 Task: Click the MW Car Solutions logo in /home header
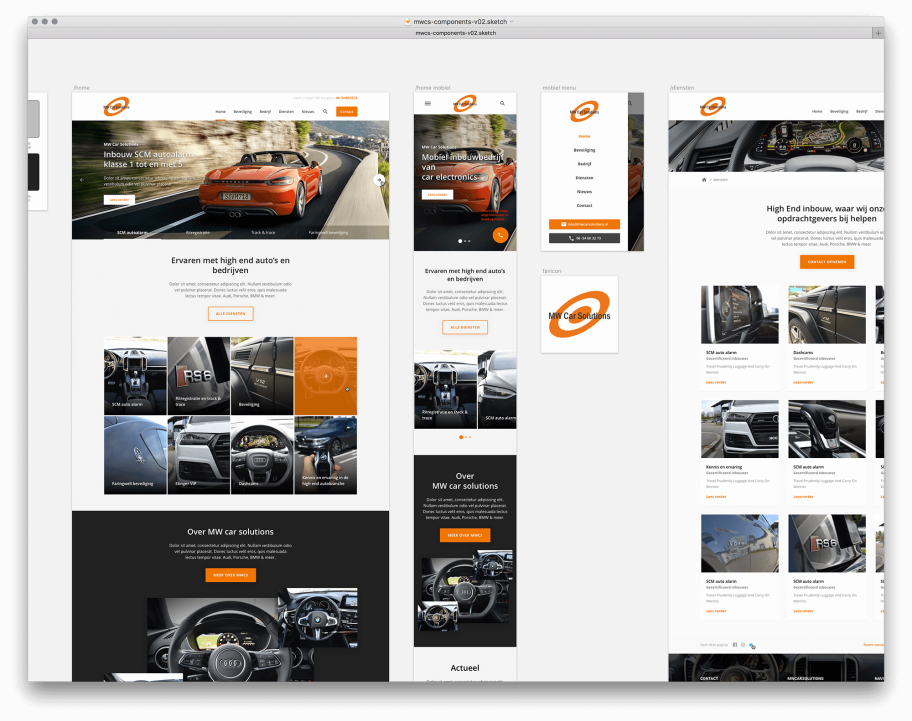pos(116,106)
